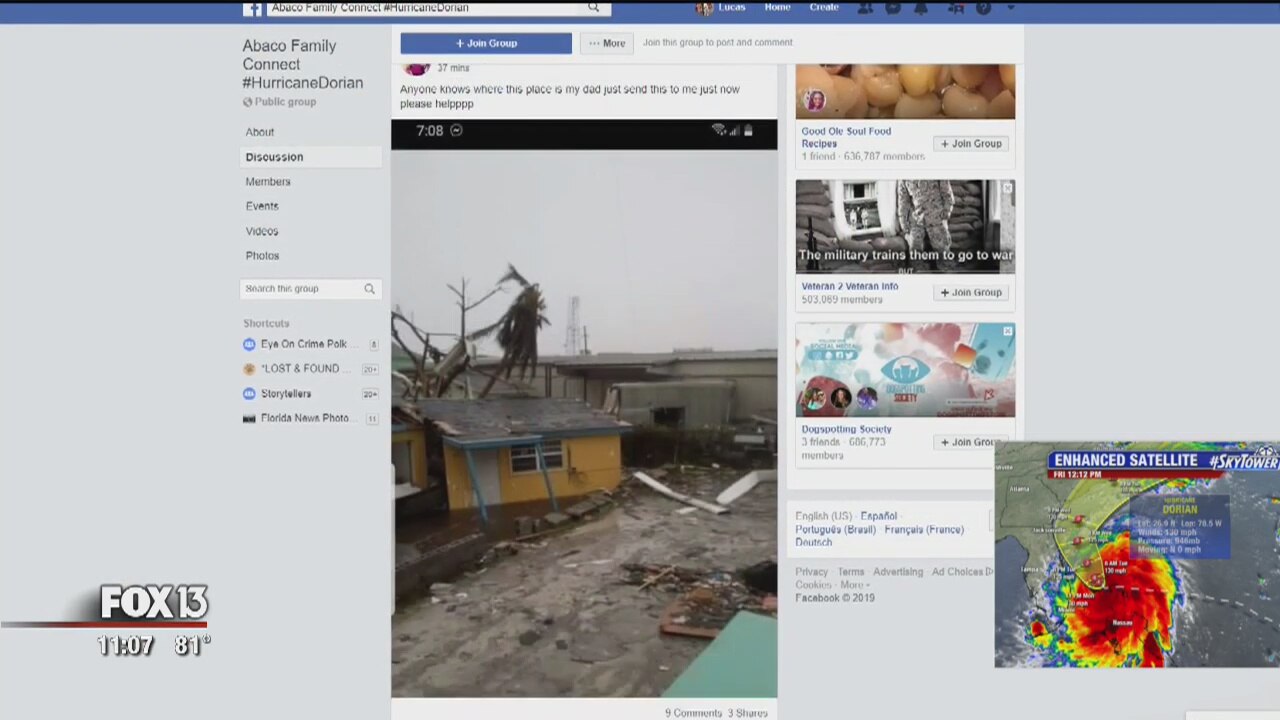Open the Quick Help question mark icon
The width and height of the screenshot is (1280, 720).
(x=984, y=8)
